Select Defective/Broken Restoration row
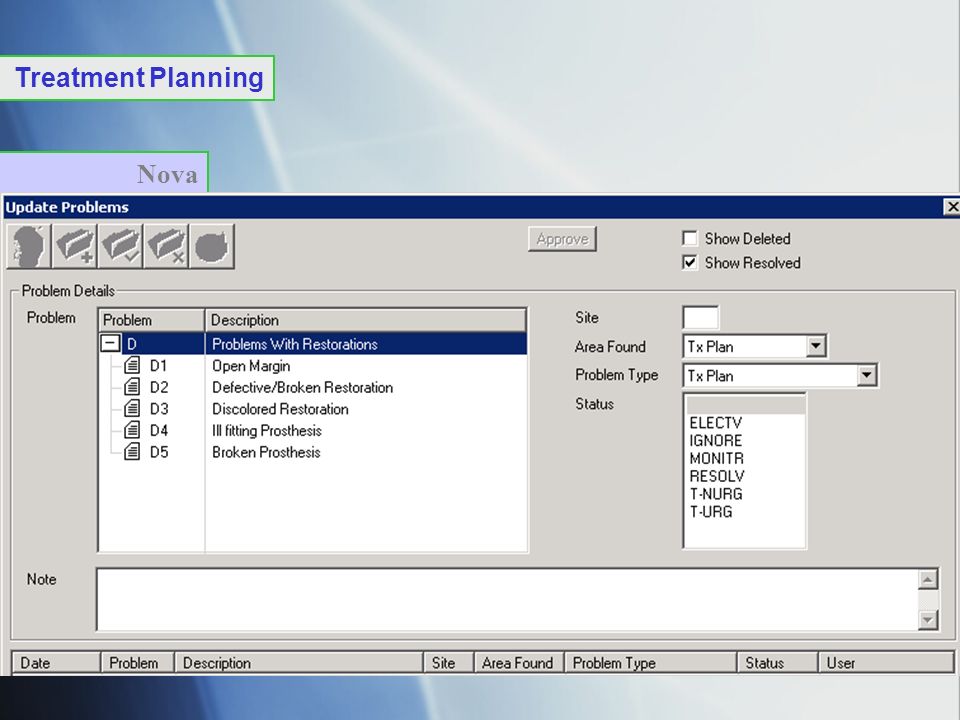 [x=312, y=387]
